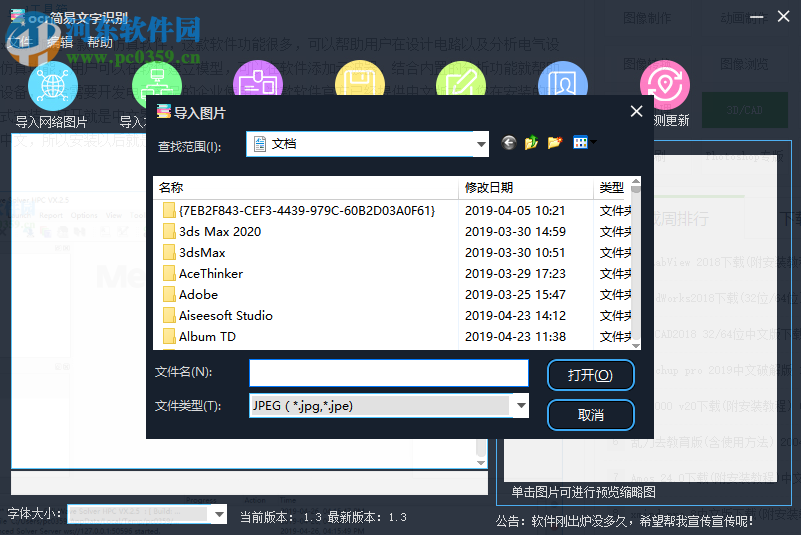Click the pink check-update icon
Viewport: 801px width, 535px height.
(x=665, y=85)
